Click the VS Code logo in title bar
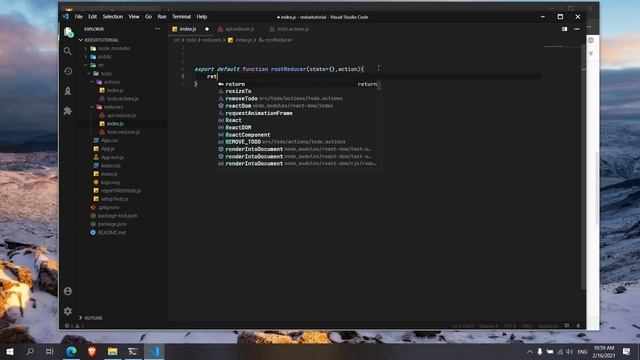Viewport: 640px width, 360px height. [x=66, y=17]
